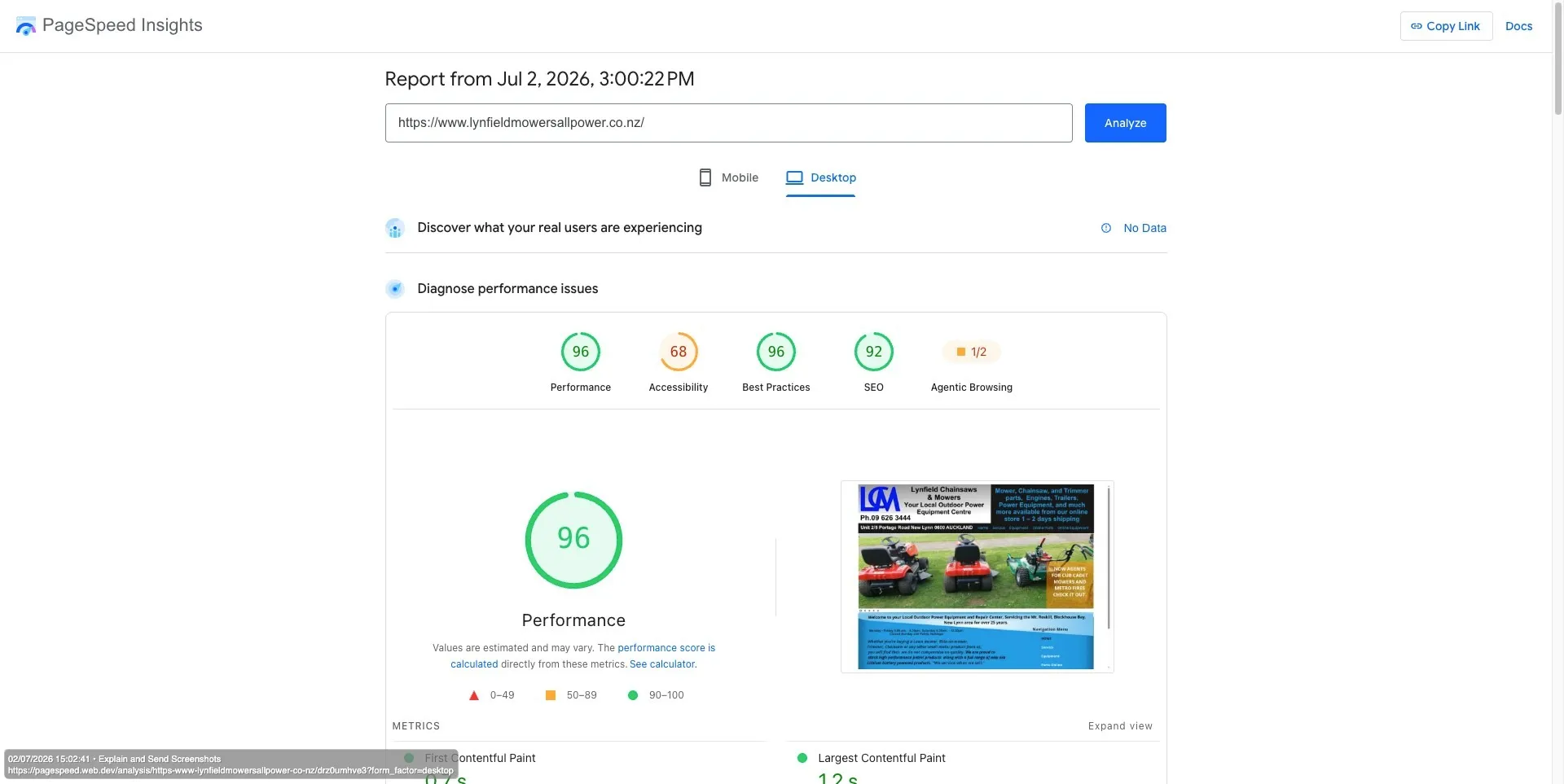Click the Copy Link button
1564x784 pixels.
(1446, 26)
